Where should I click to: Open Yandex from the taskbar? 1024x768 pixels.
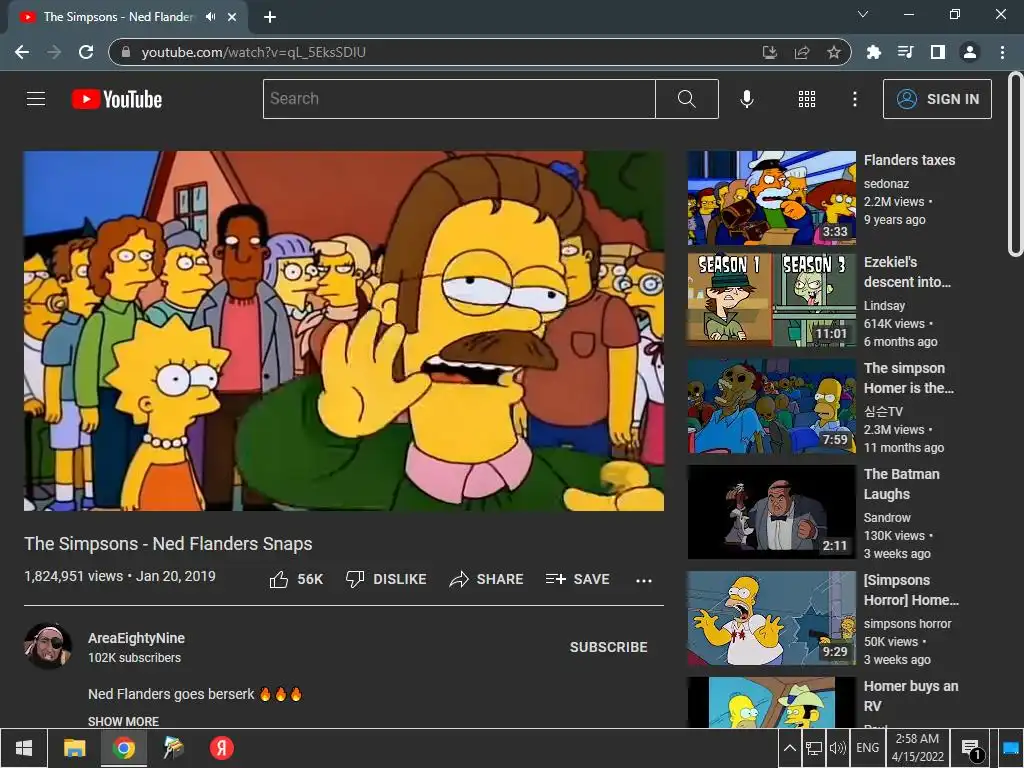(x=221, y=748)
